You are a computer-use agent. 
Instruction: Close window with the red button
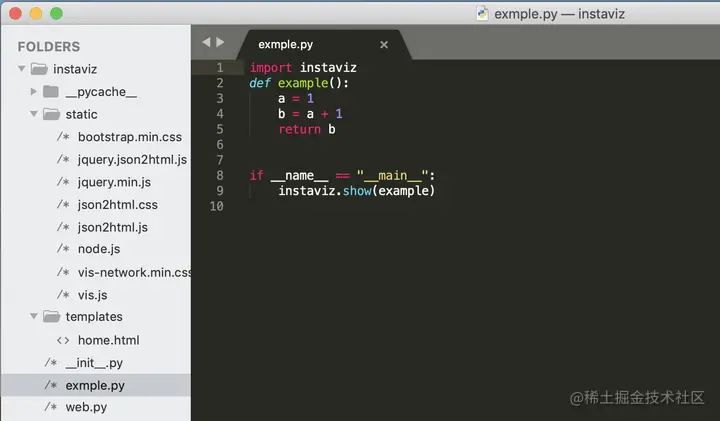point(15,13)
